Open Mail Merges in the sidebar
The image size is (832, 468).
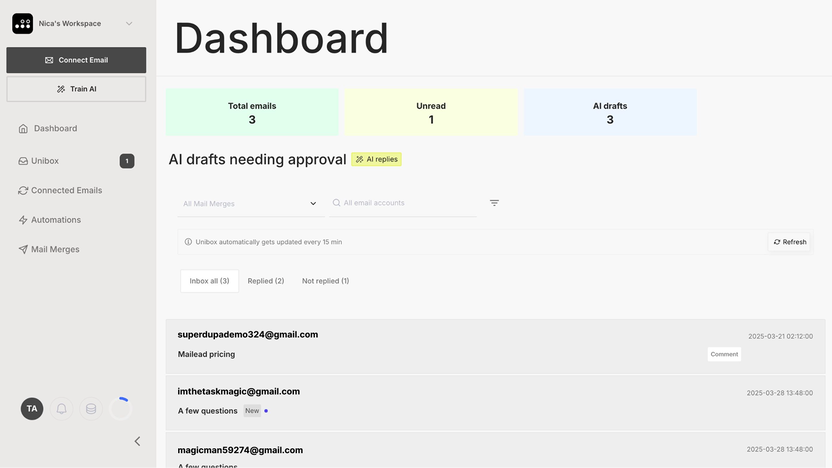pyautogui.click(x=49, y=249)
